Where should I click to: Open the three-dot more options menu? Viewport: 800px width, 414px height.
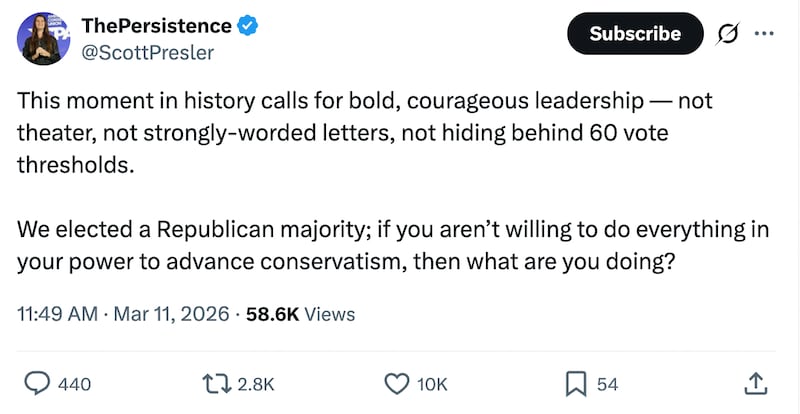764,33
